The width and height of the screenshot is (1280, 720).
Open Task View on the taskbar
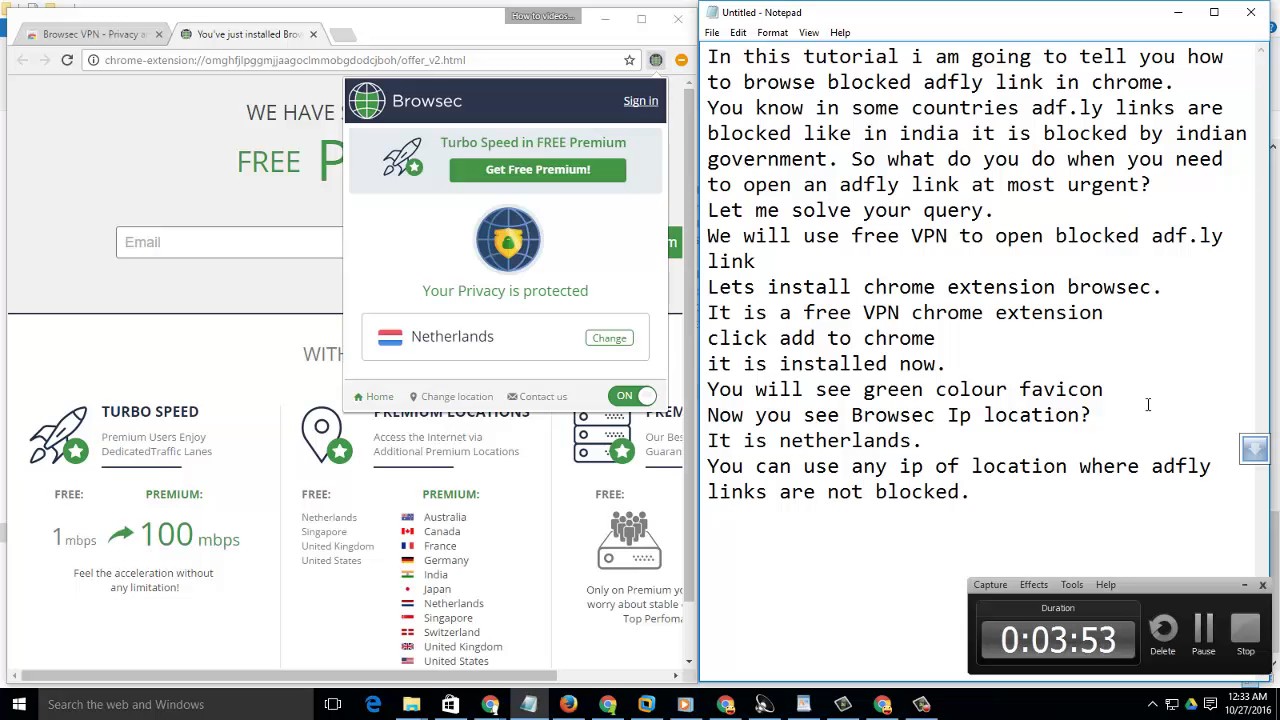(x=333, y=704)
